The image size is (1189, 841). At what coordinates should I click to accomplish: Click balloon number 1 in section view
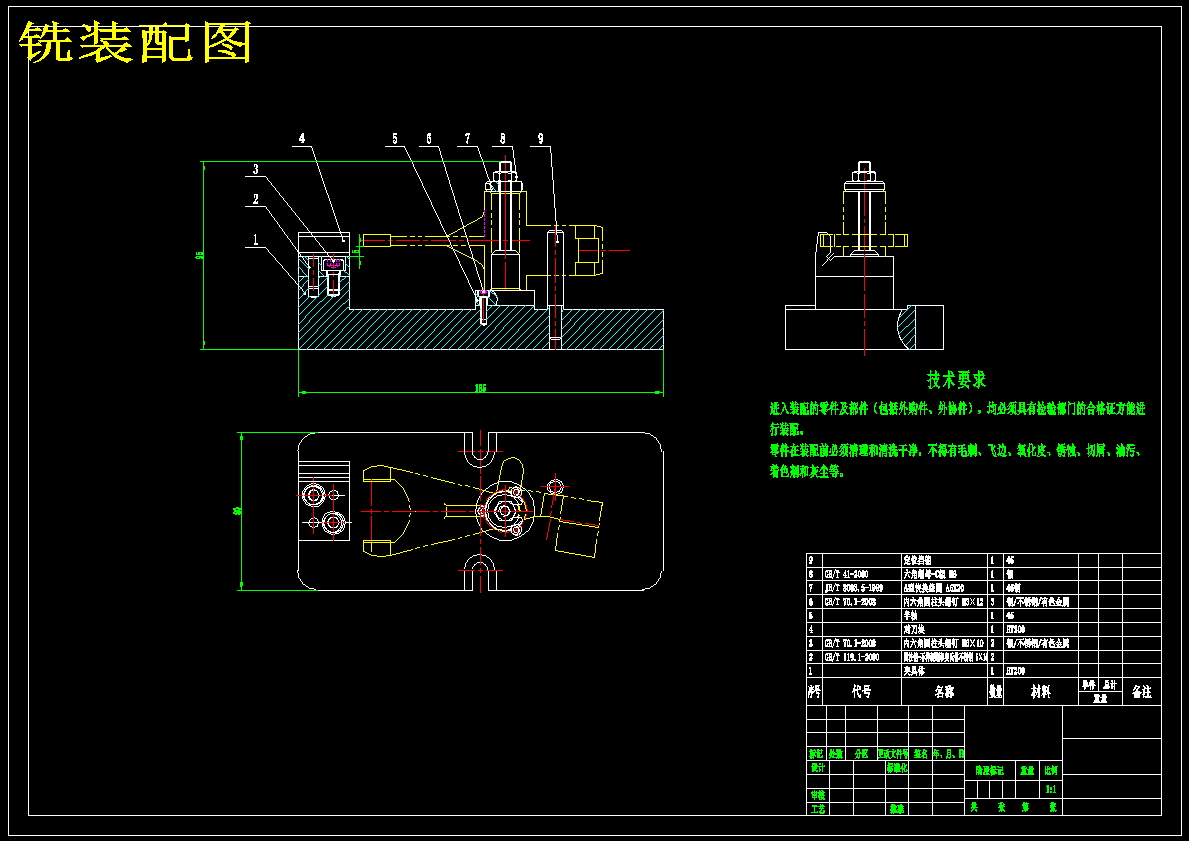click(256, 240)
